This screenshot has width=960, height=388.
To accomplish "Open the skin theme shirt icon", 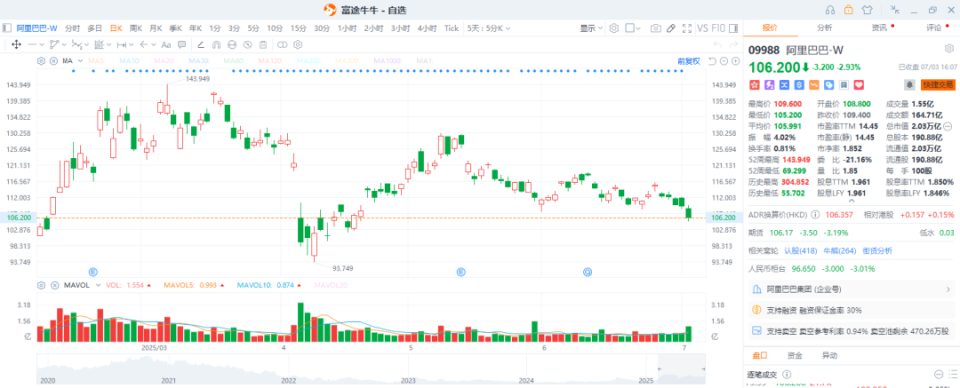I will (867, 9).
